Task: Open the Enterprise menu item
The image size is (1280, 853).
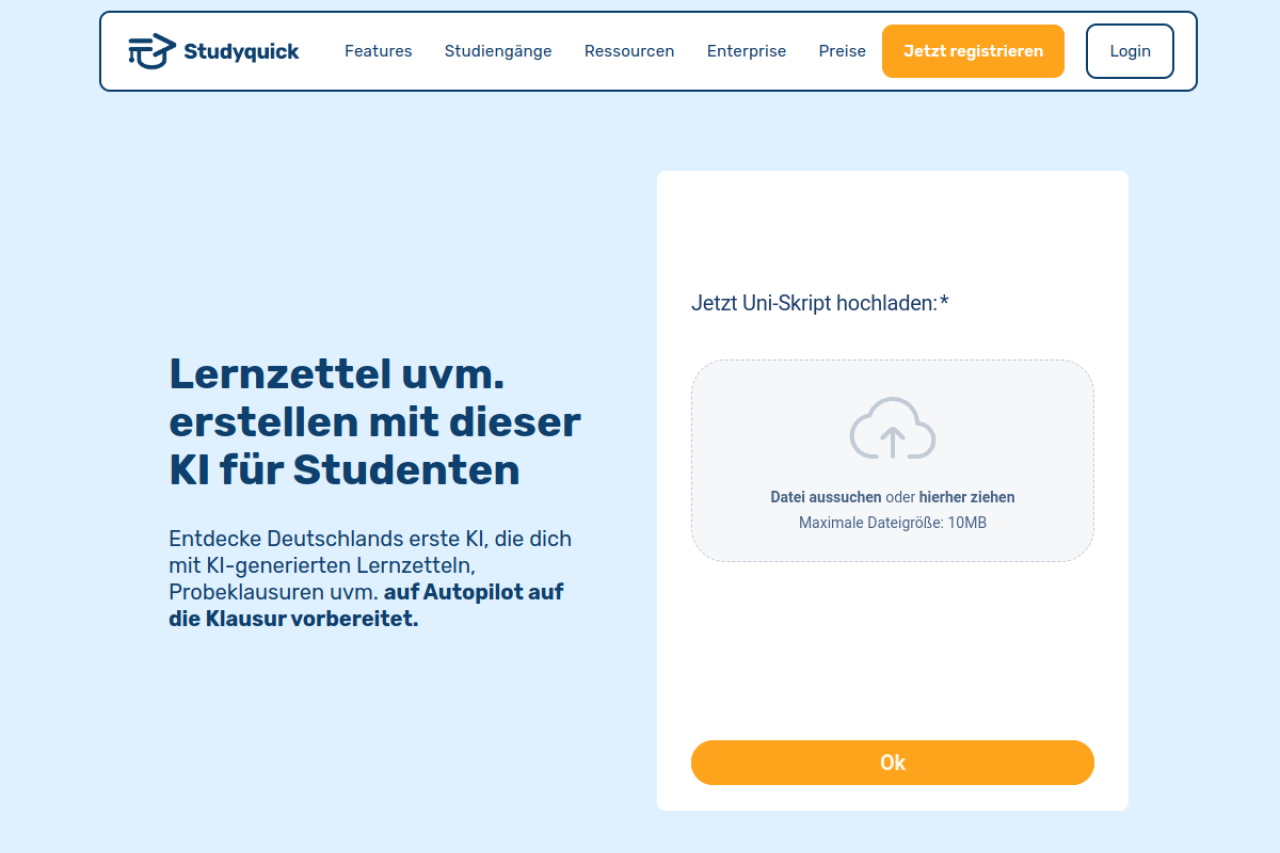Action: (x=746, y=51)
